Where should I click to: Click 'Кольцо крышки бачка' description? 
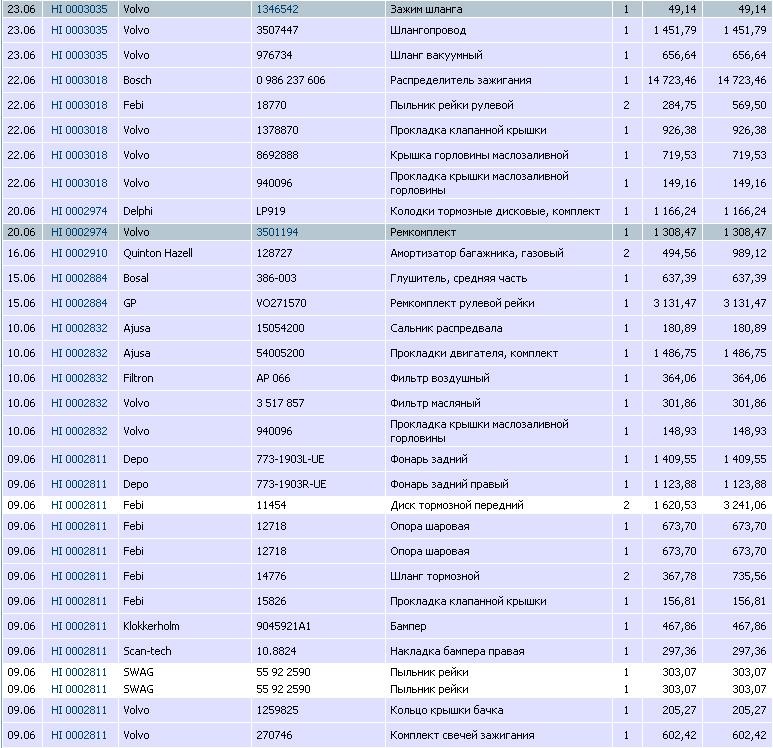pos(447,710)
